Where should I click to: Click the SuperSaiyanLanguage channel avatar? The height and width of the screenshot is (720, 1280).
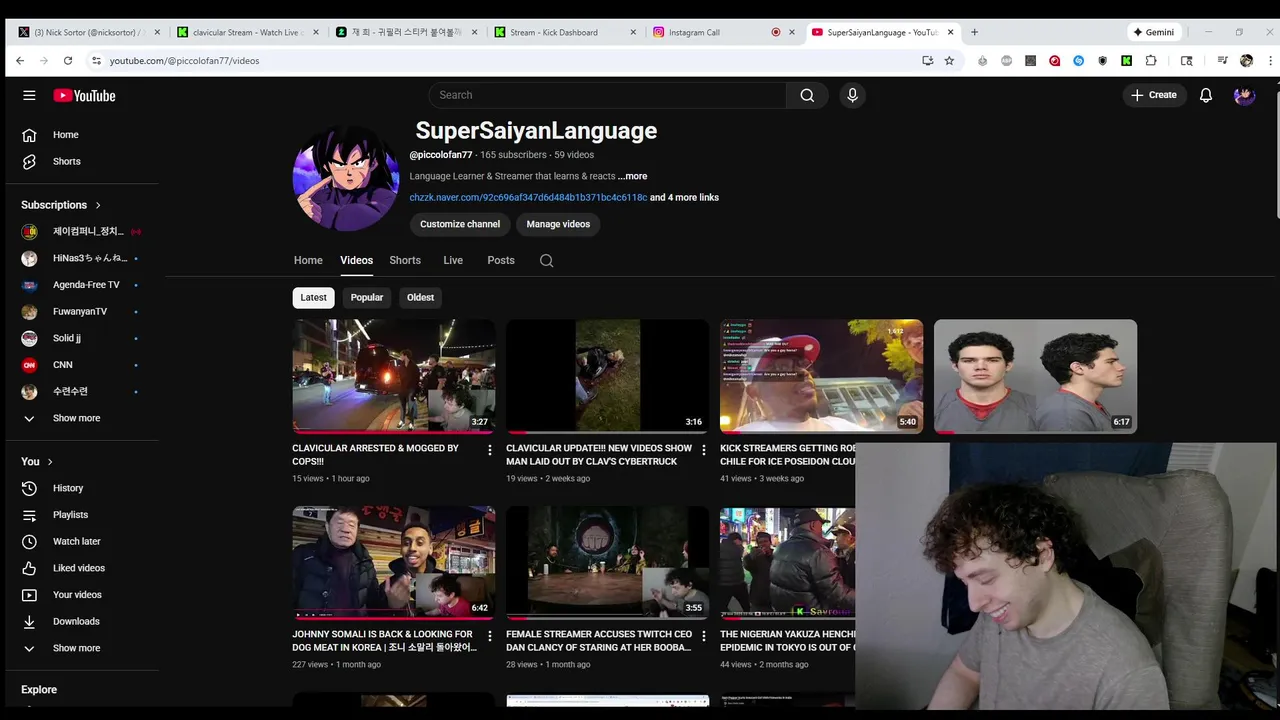tap(346, 178)
